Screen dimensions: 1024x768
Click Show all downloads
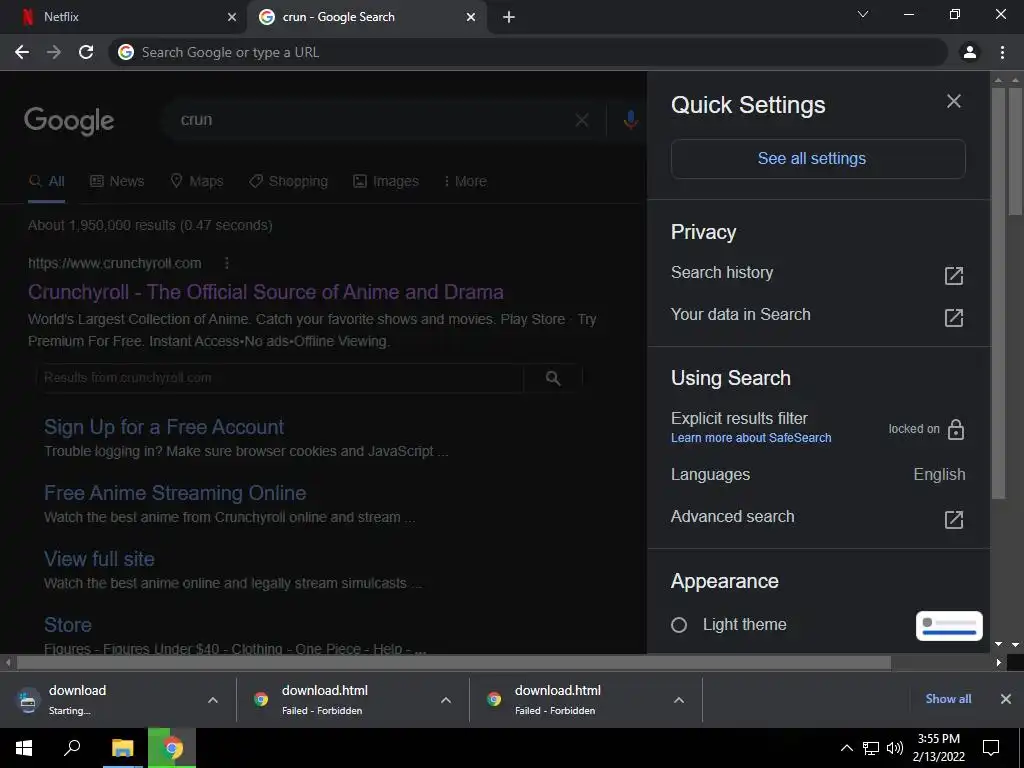coord(948,699)
